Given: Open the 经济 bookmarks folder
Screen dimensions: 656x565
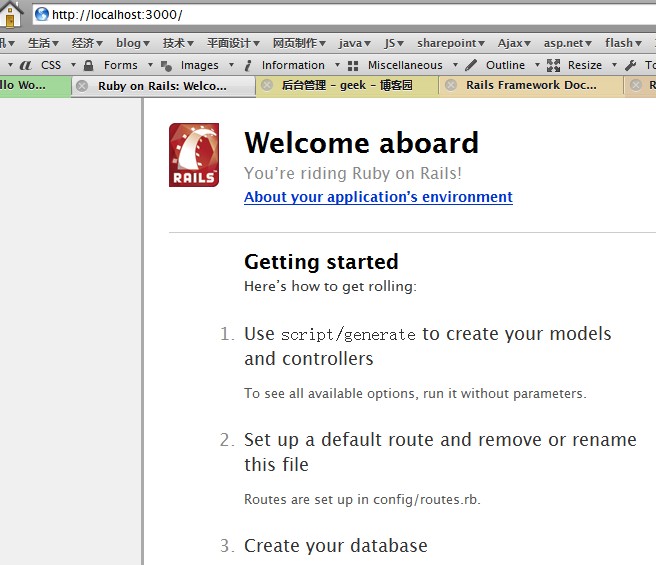Looking at the screenshot, I should (87, 43).
